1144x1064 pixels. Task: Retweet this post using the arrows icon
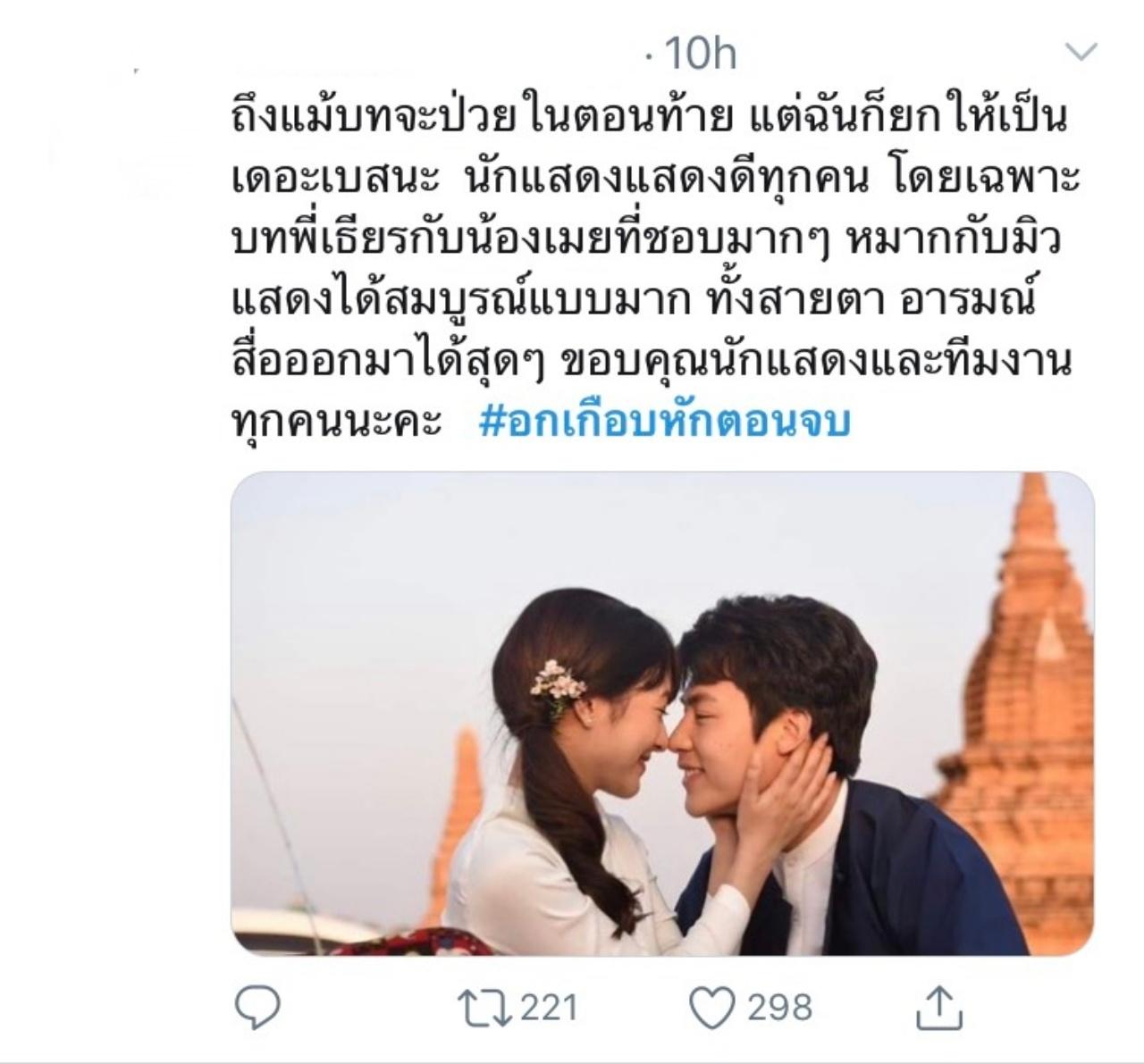(x=484, y=1008)
